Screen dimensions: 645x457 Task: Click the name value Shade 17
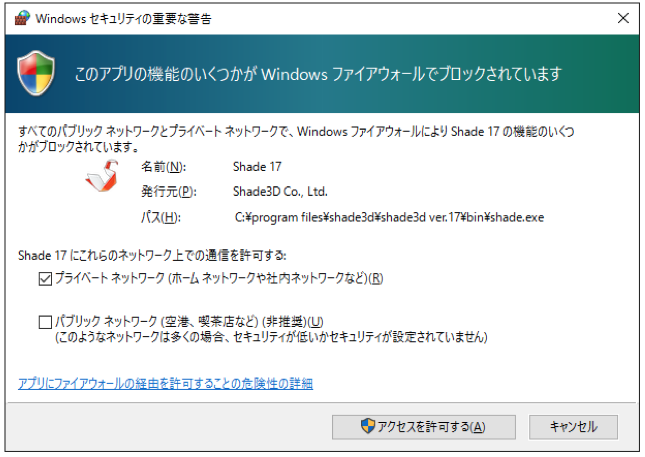[x=257, y=167]
